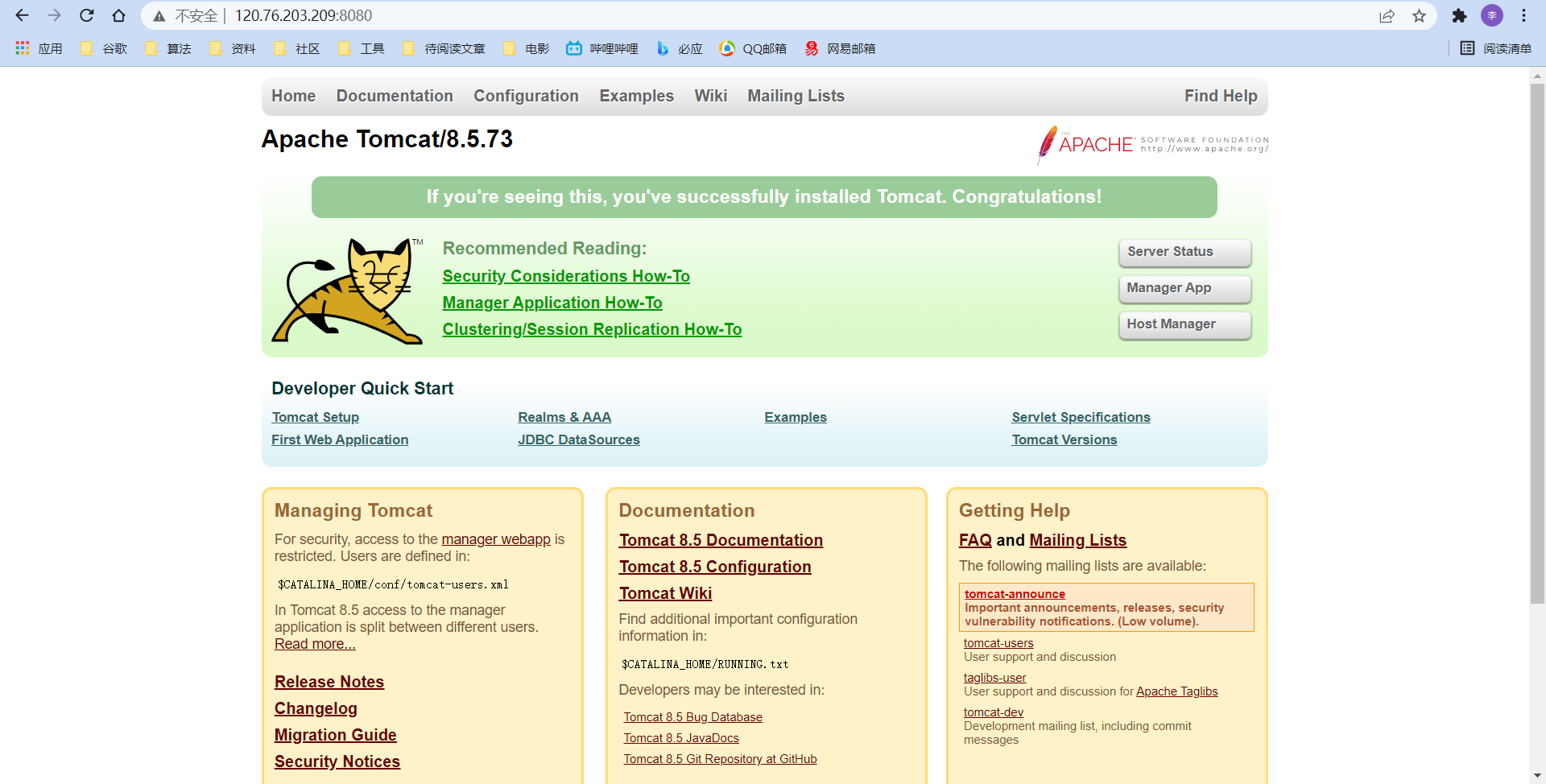
Task: Go back using the browser back arrow
Action: pyautogui.click(x=22, y=15)
